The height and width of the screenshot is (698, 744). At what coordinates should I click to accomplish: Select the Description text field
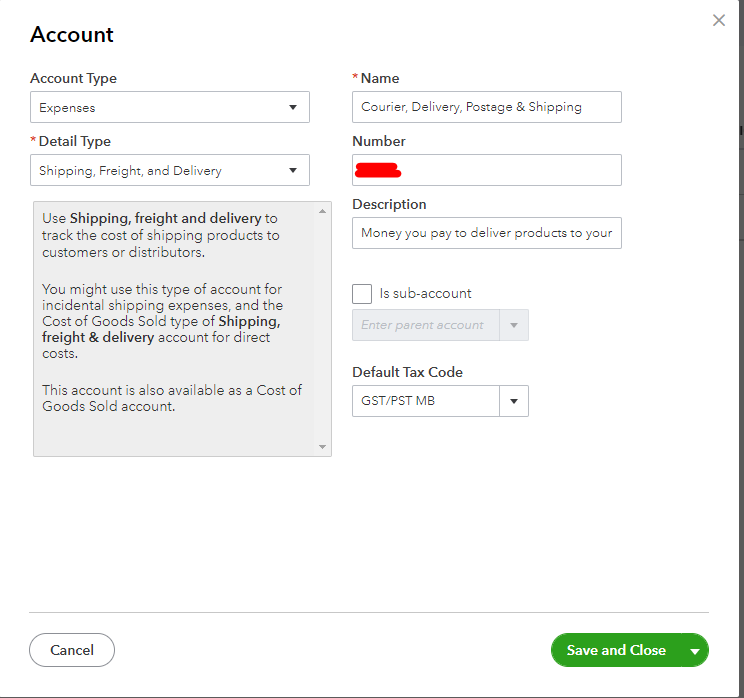(x=486, y=233)
